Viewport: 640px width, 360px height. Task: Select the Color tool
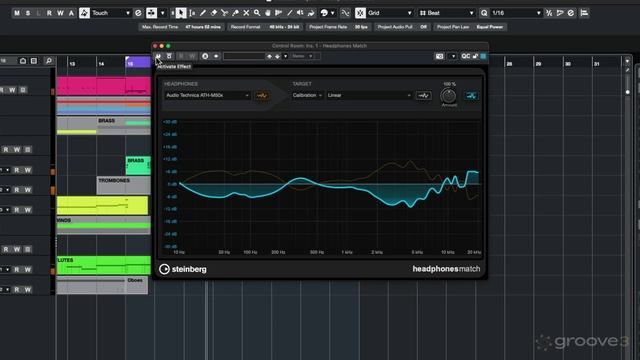coord(311,13)
